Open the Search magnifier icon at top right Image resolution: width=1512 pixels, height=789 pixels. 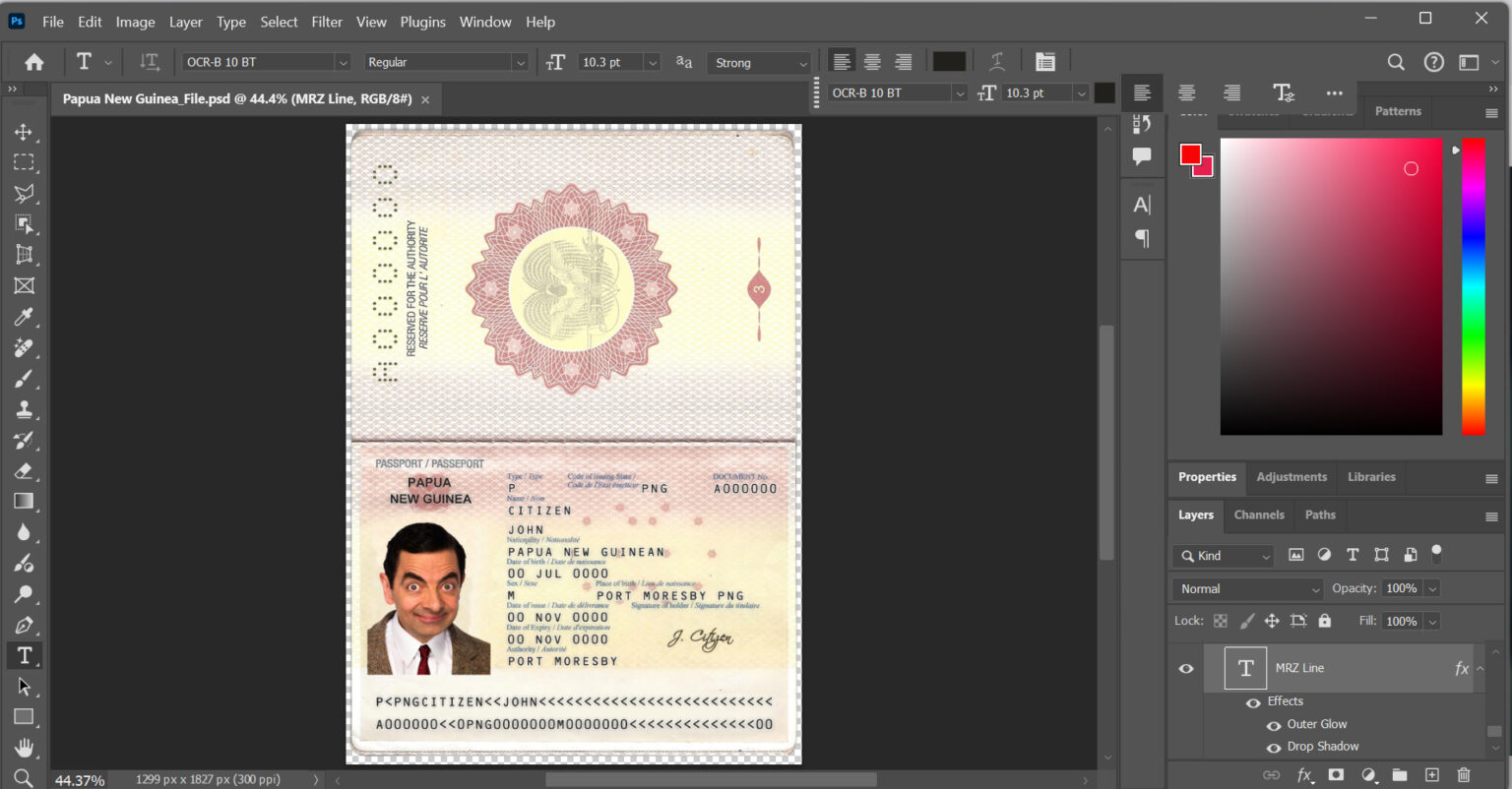(x=1396, y=62)
